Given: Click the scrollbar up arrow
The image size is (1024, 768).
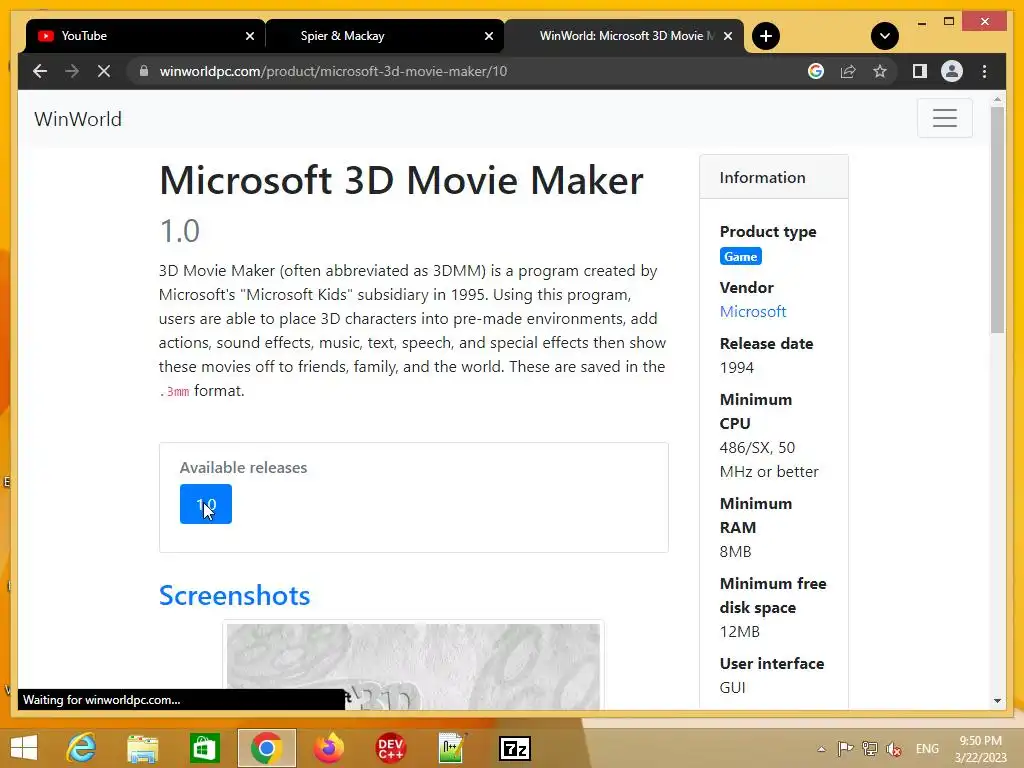Looking at the screenshot, I should point(997,100).
